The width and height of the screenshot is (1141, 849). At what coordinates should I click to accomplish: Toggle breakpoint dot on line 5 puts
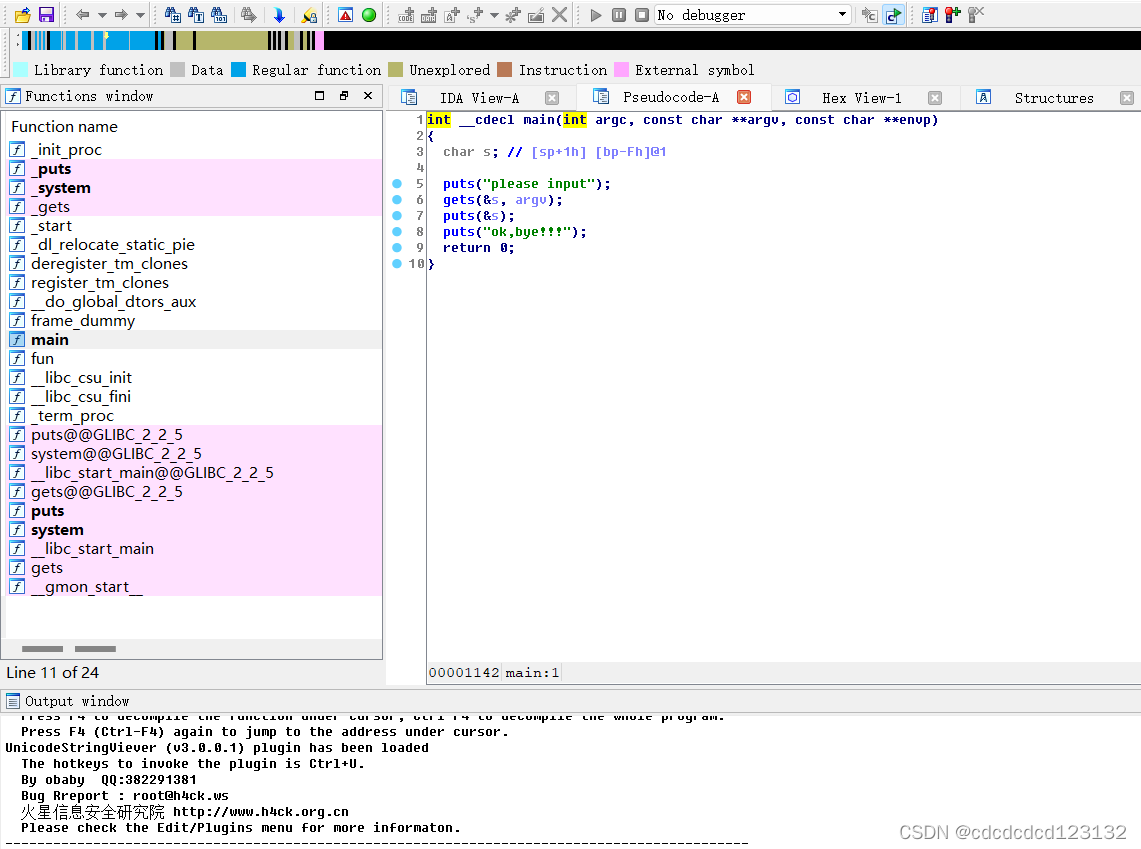coord(397,183)
